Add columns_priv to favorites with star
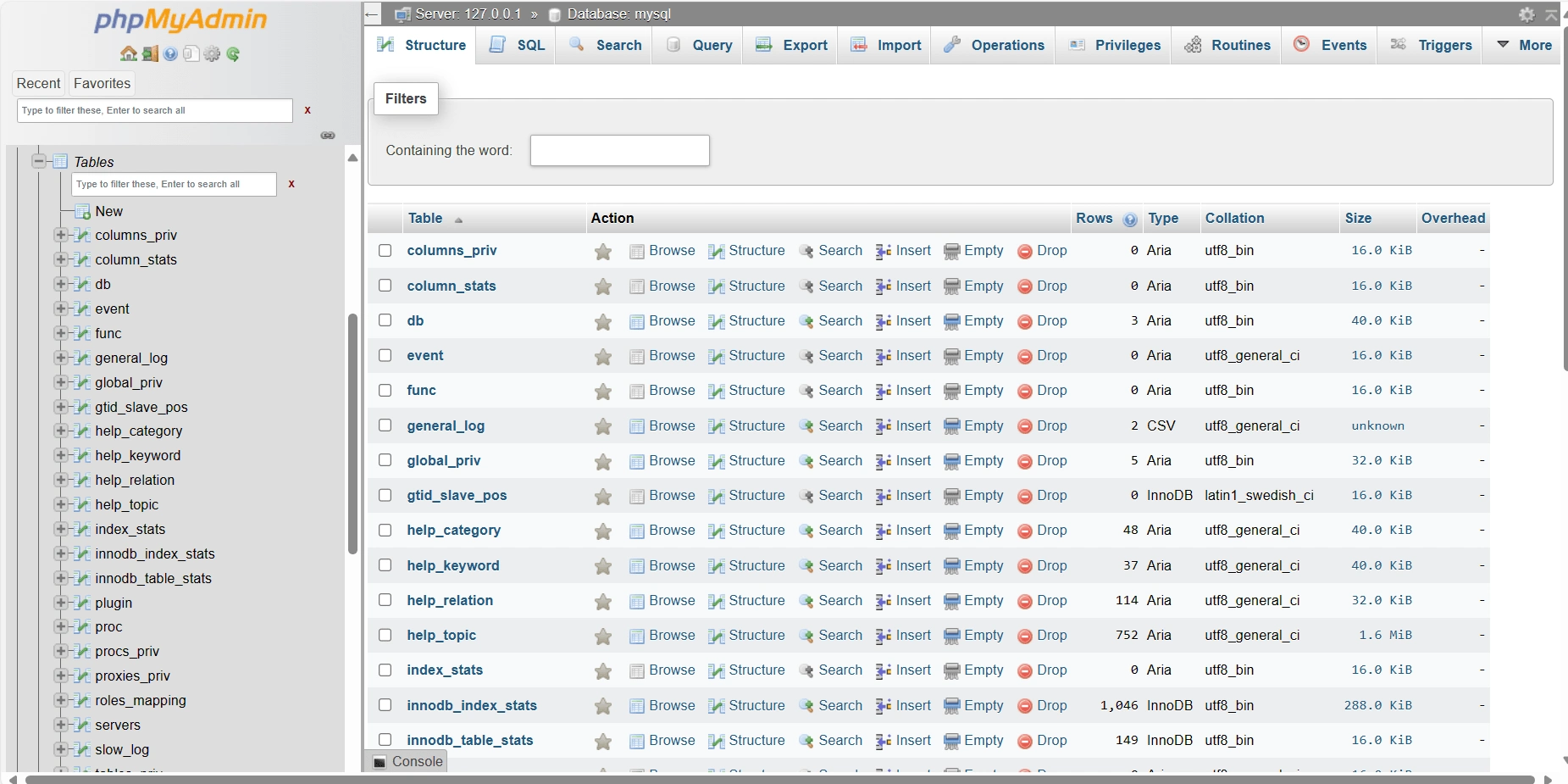This screenshot has height=784, width=1568. tap(603, 252)
